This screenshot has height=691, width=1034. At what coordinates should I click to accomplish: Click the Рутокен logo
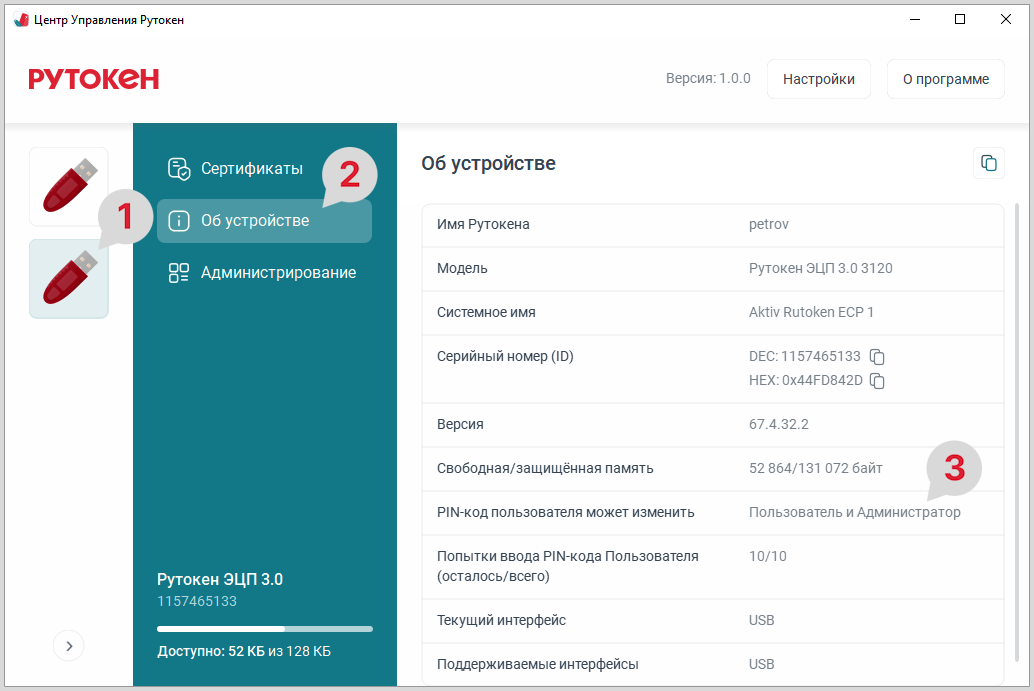point(94,79)
